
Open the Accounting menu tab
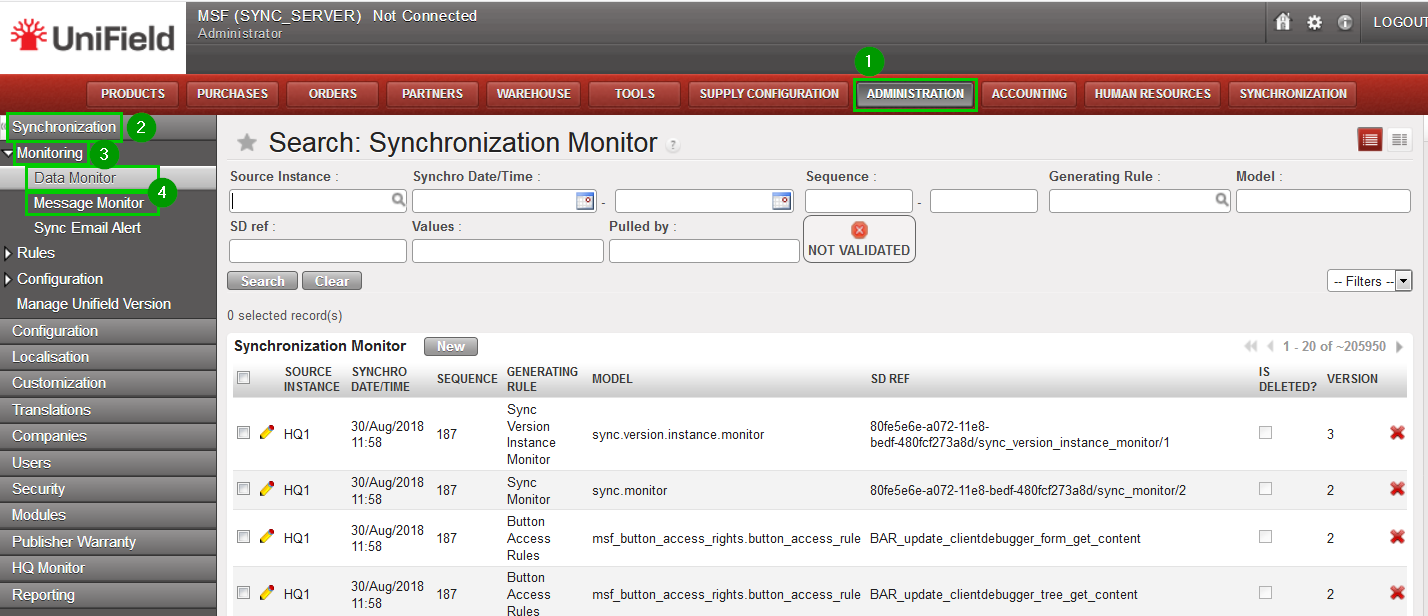1028,94
